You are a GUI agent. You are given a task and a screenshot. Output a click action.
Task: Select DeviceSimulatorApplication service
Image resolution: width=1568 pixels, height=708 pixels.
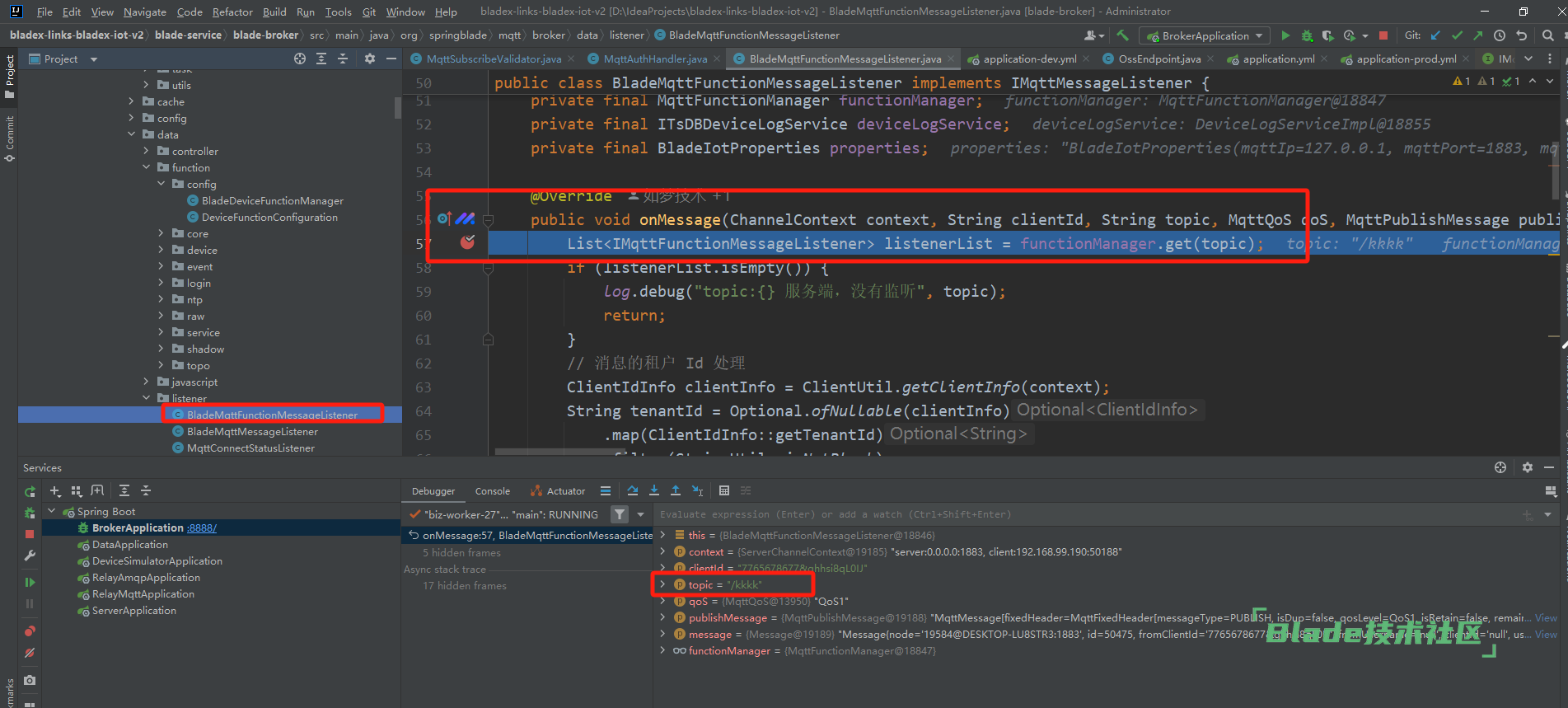(157, 560)
